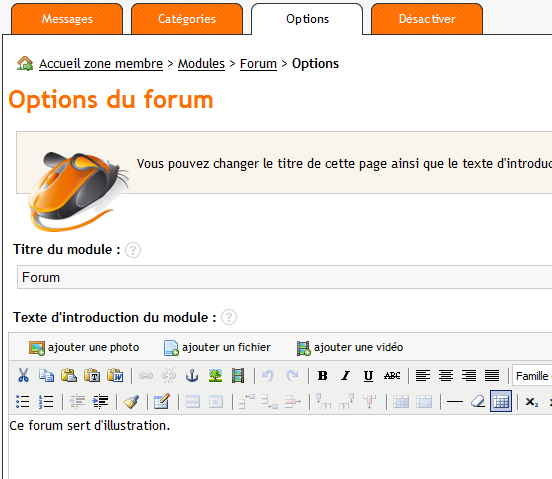The height and width of the screenshot is (479, 552).
Task: Click the 'Options du forum' heading
Action: [x=111, y=100]
